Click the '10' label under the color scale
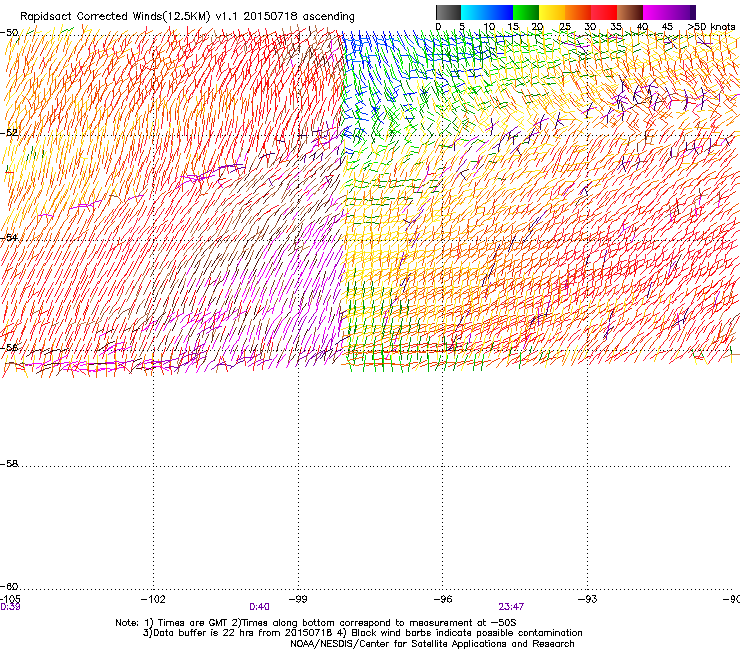 click(x=489, y=26)
